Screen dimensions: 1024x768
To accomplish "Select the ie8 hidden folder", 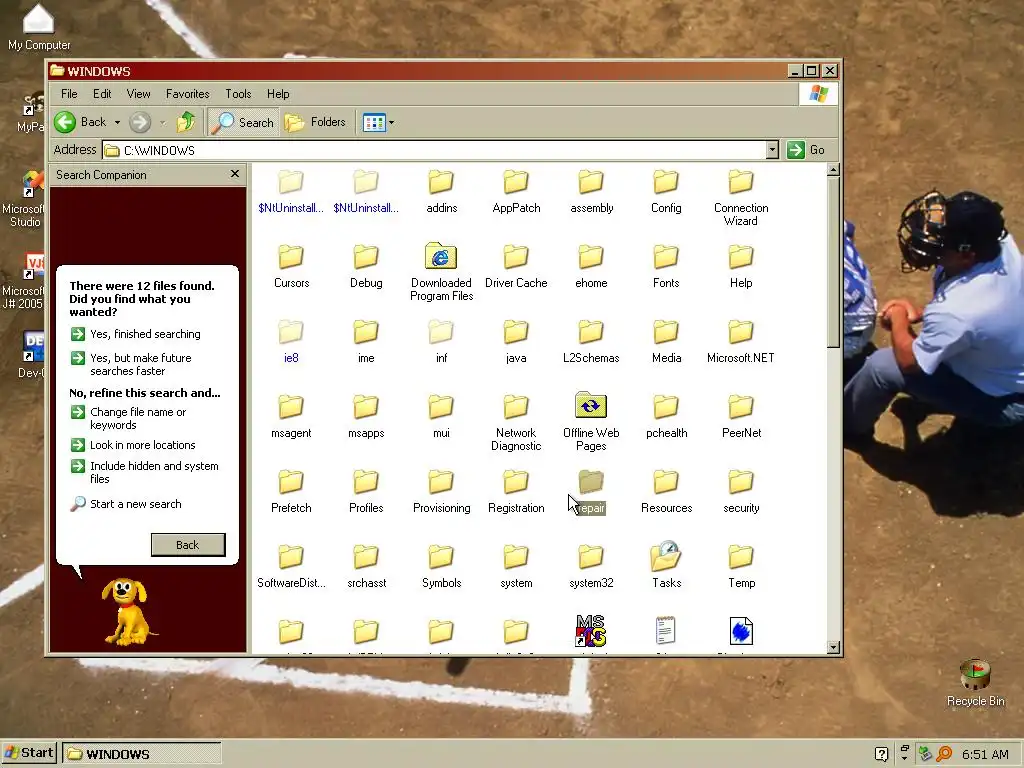I will pyautogui.click(x=291, y=342).
